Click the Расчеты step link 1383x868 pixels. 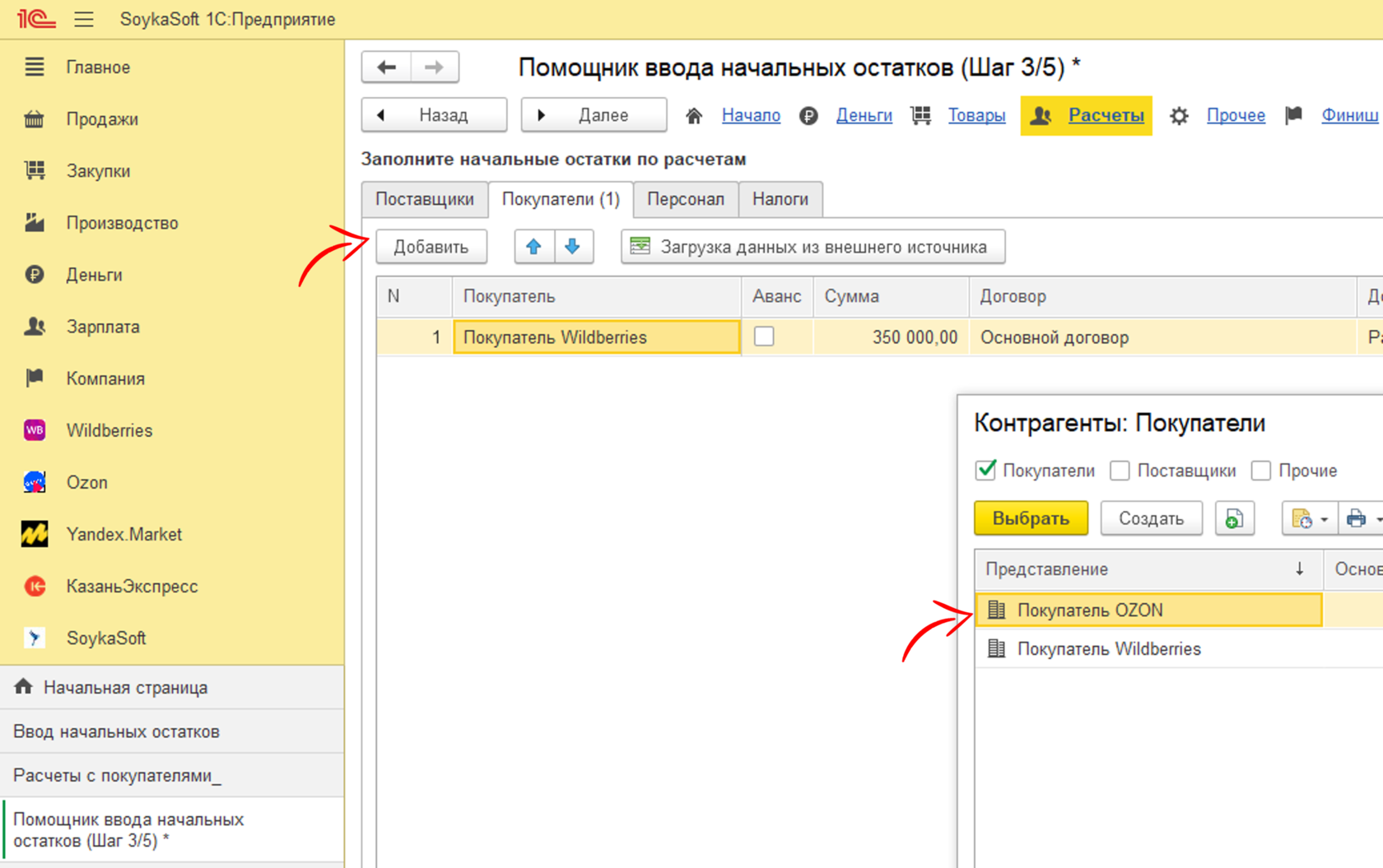1106,115
